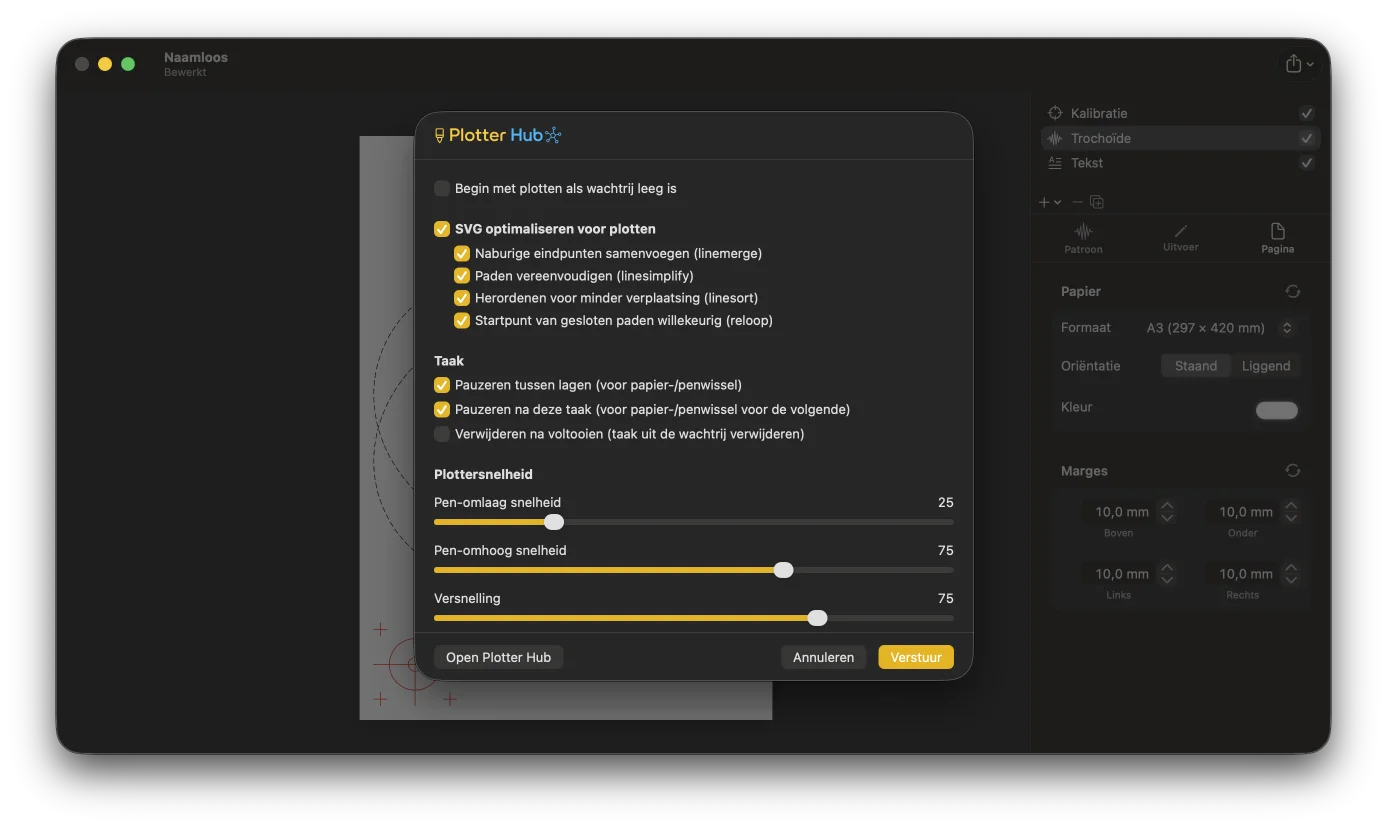Click the Open Plotter Hub button
Viewport: 1387px width, 828px height.
498,657
